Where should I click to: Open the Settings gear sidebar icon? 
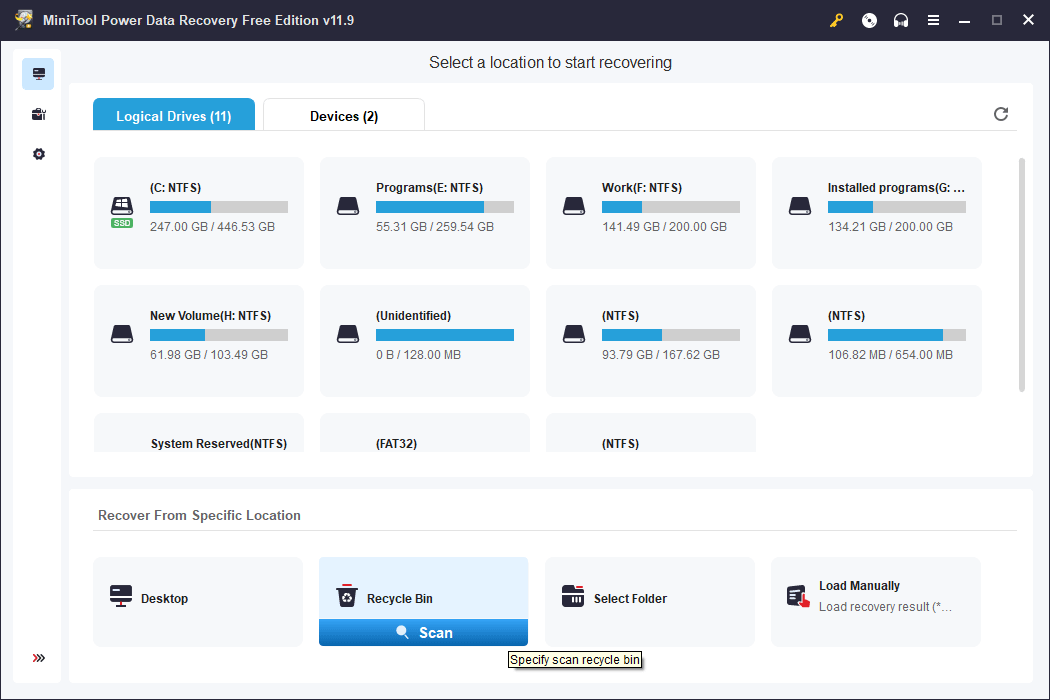coord(39,154)
